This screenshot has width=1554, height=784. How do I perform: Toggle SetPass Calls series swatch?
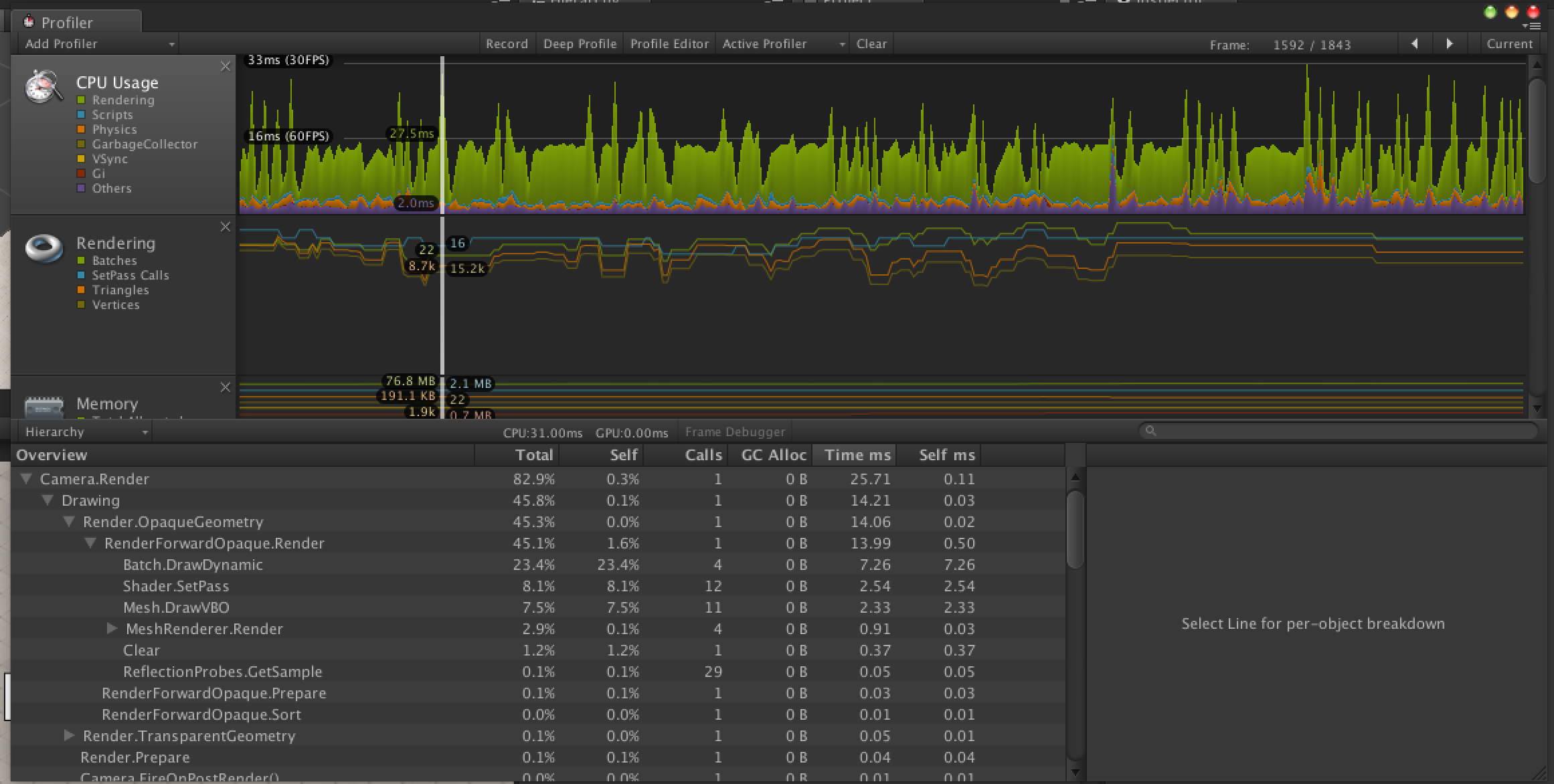[81, 275]
